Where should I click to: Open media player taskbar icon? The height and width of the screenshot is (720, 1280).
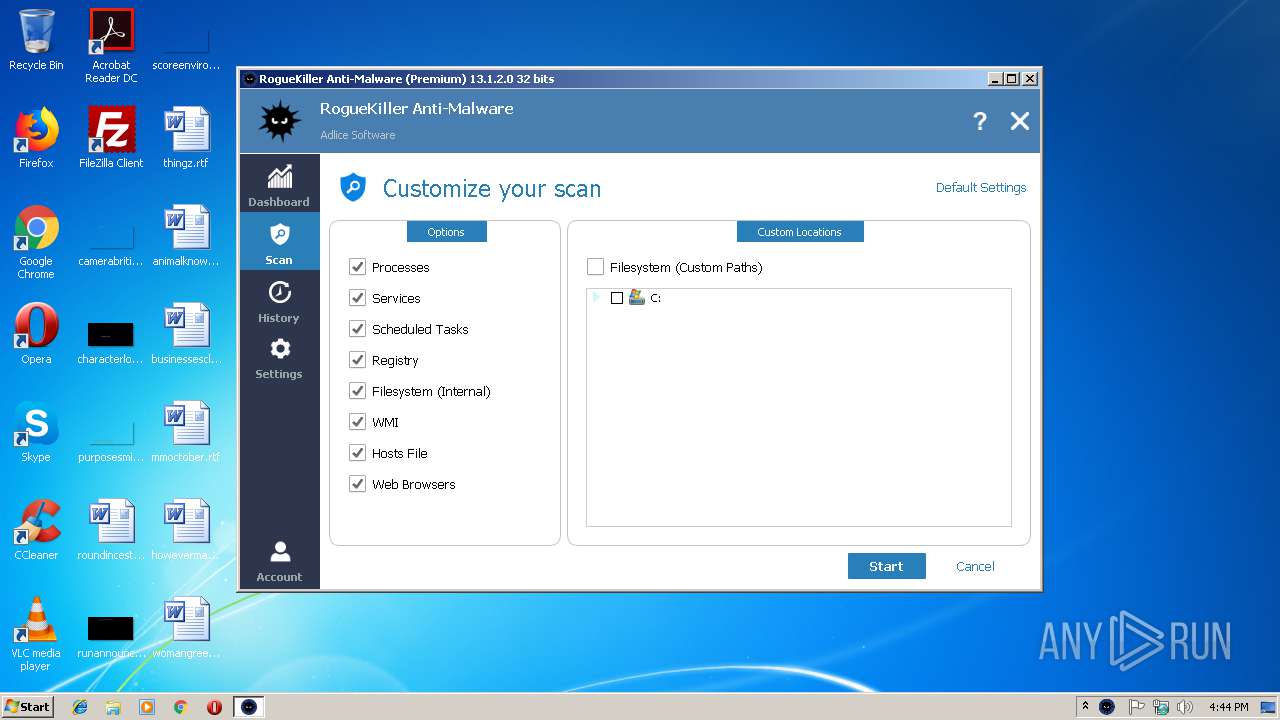147,707
